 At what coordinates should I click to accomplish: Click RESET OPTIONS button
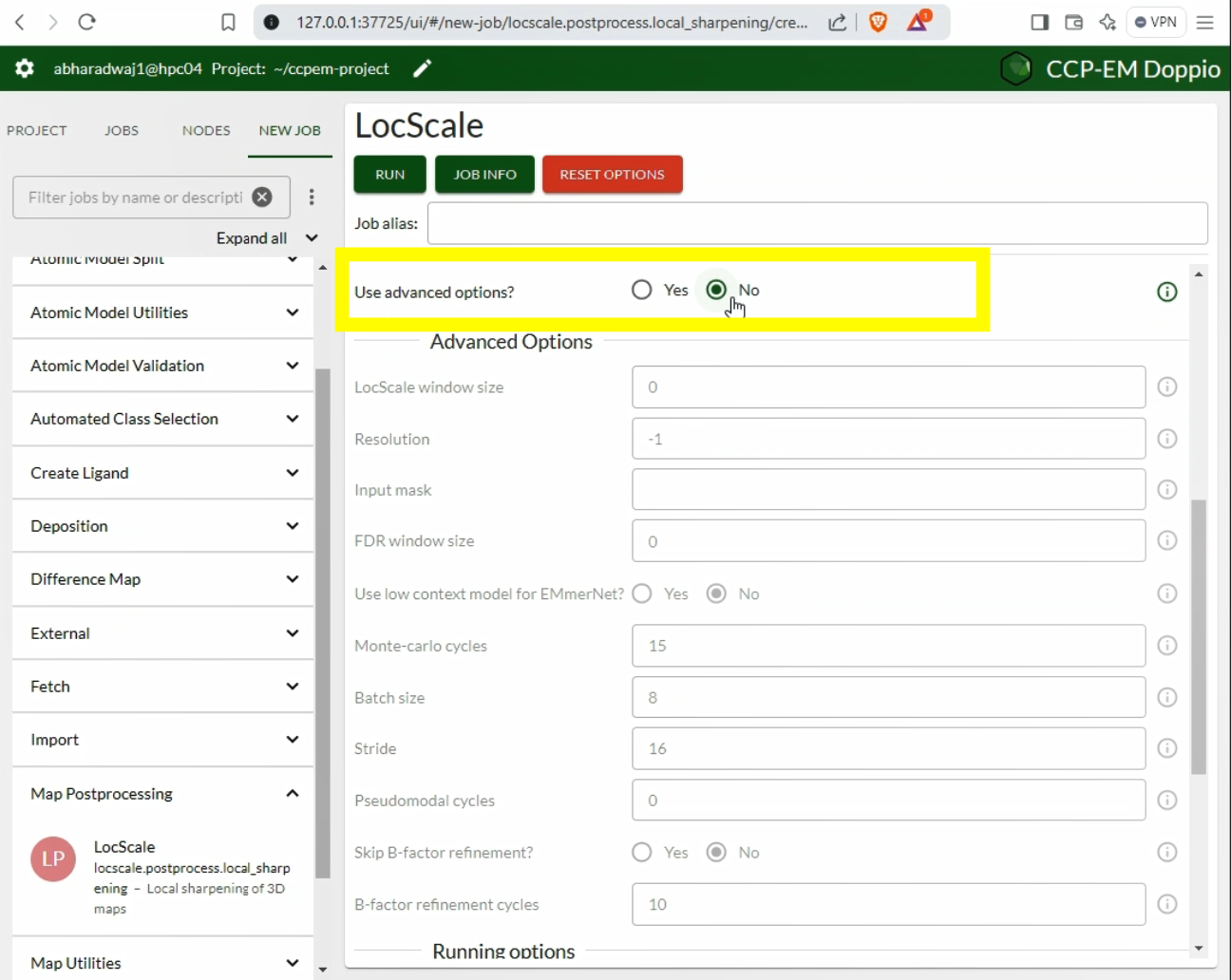coord(612,174)
